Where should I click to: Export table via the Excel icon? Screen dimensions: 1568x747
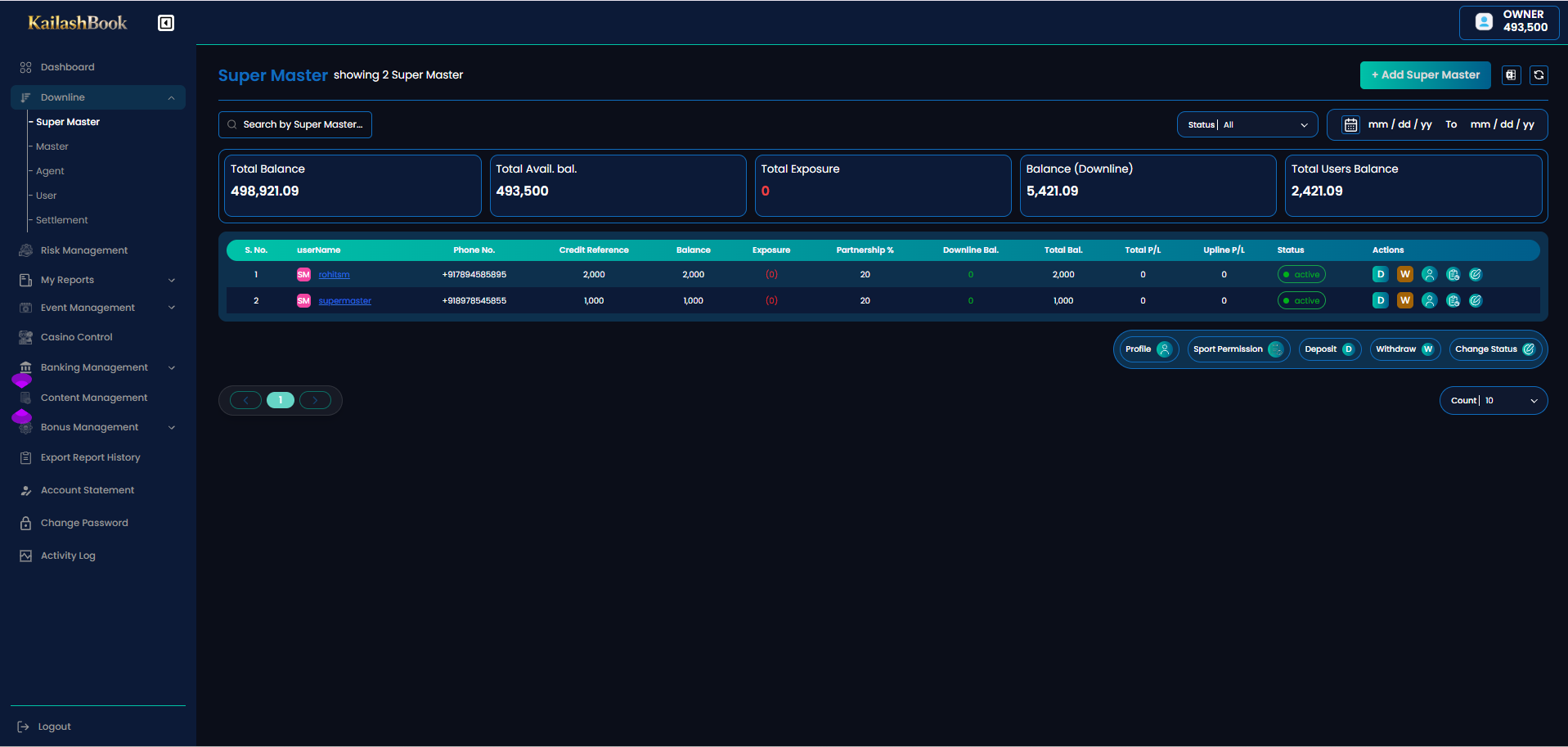tap(1511, 75)
